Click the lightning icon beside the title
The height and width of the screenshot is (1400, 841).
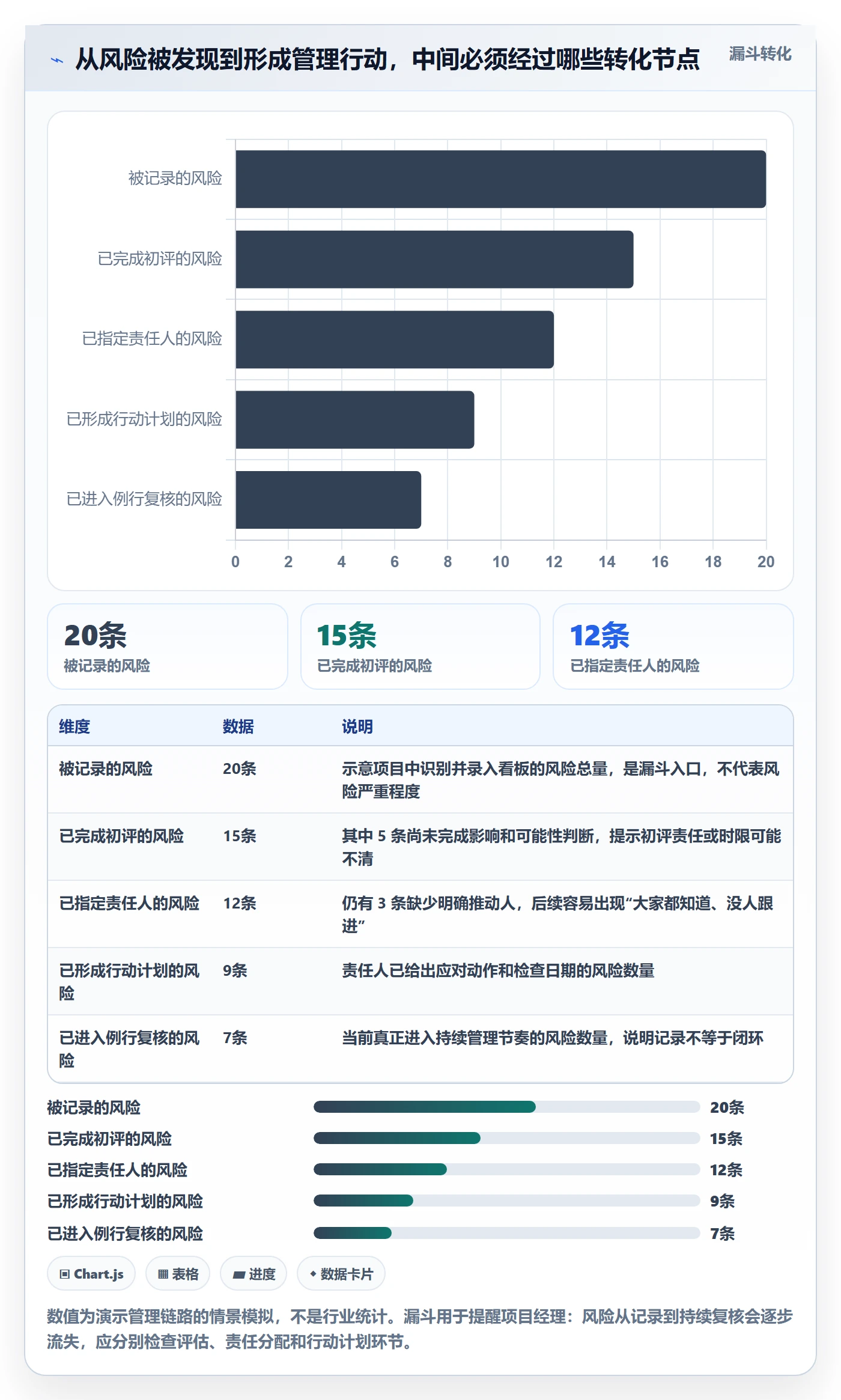click(x=57, y=60)
